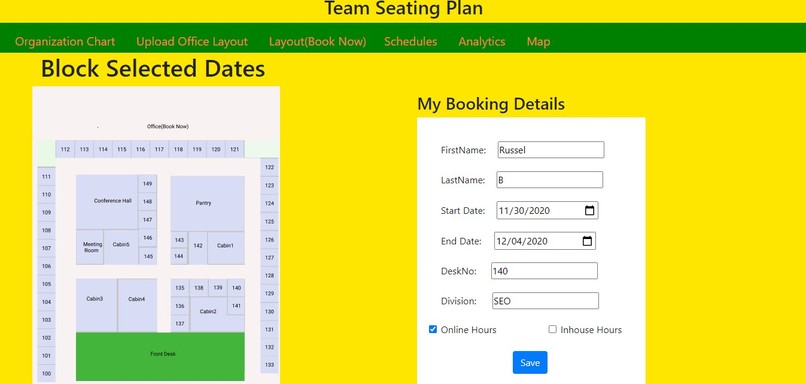Choose desk 100 in left column
The height and width of the screenshot is (384, 806).
pos(46,373)
